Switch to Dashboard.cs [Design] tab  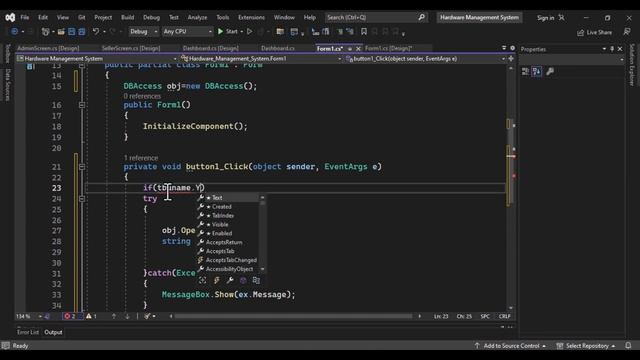[x=211, y=48]
